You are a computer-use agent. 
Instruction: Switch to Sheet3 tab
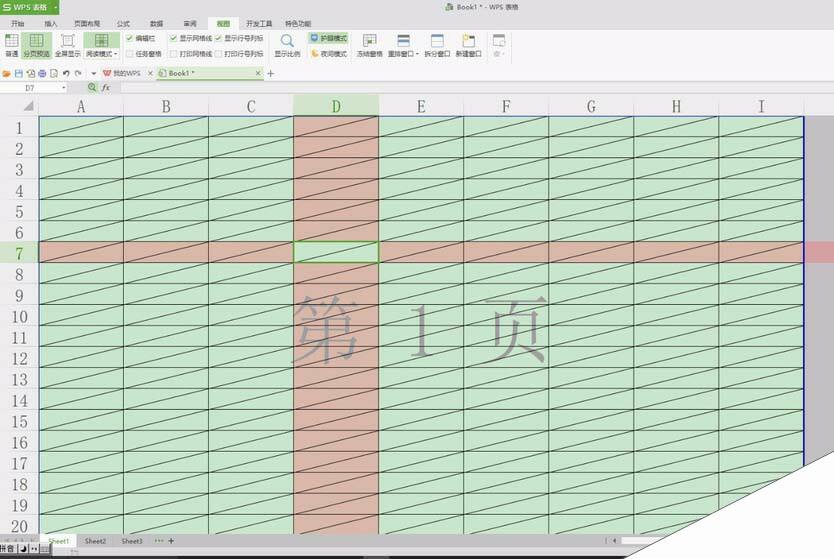click(x=132, y=541)
